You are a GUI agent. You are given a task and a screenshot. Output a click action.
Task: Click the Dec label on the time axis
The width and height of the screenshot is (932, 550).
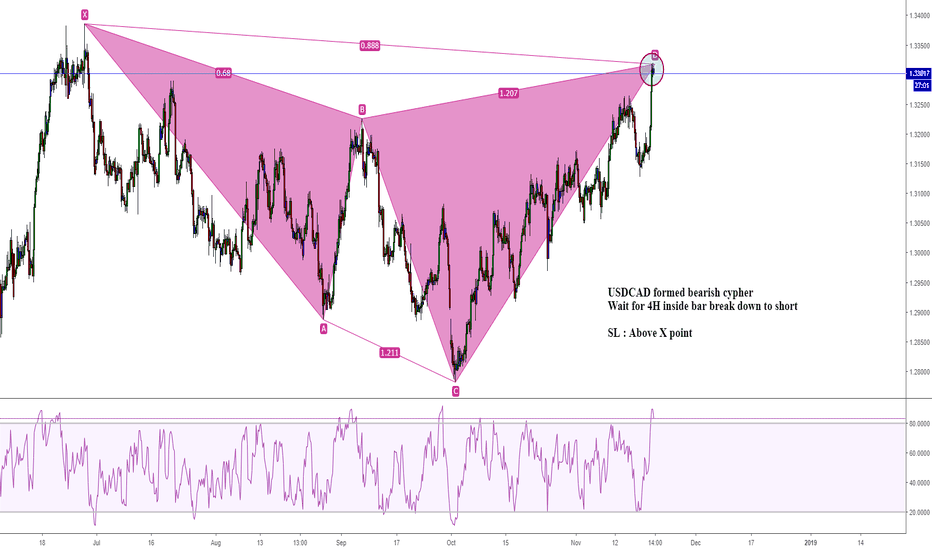click(x=695, y=543)
